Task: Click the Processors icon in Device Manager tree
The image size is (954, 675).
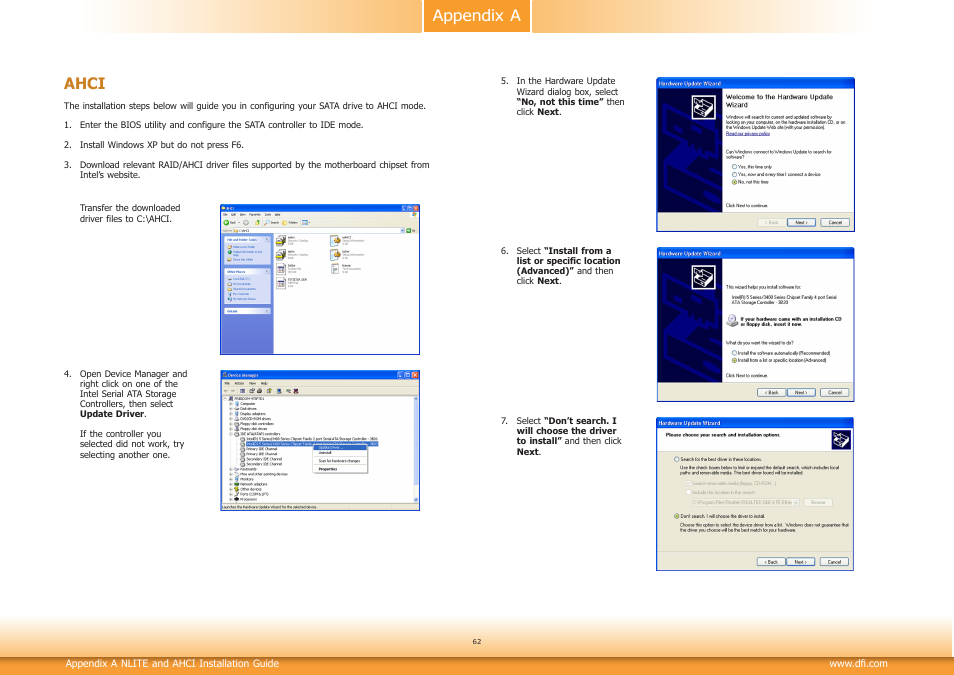Action: click(237, 499)
